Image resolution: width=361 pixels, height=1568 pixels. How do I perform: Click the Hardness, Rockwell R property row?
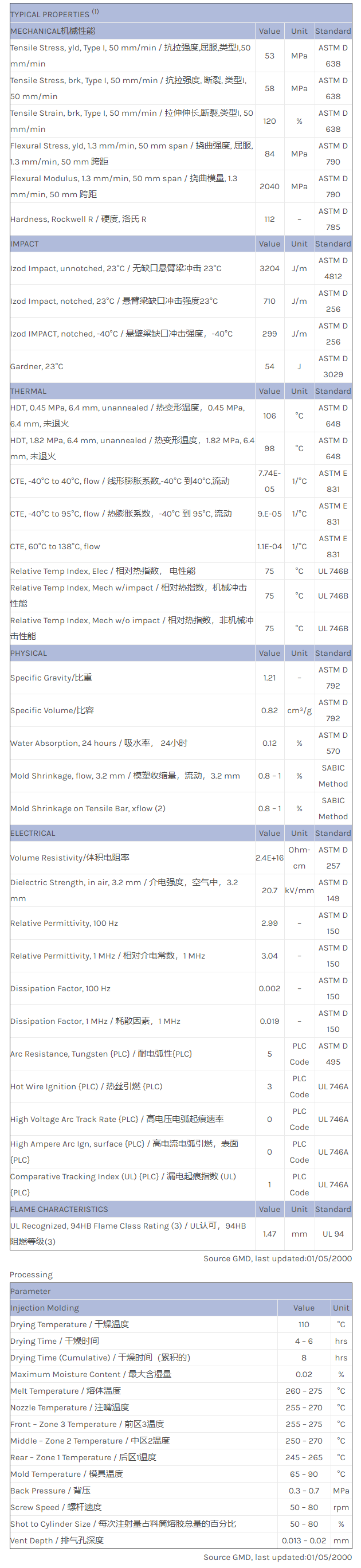click(x=78, y=219)
